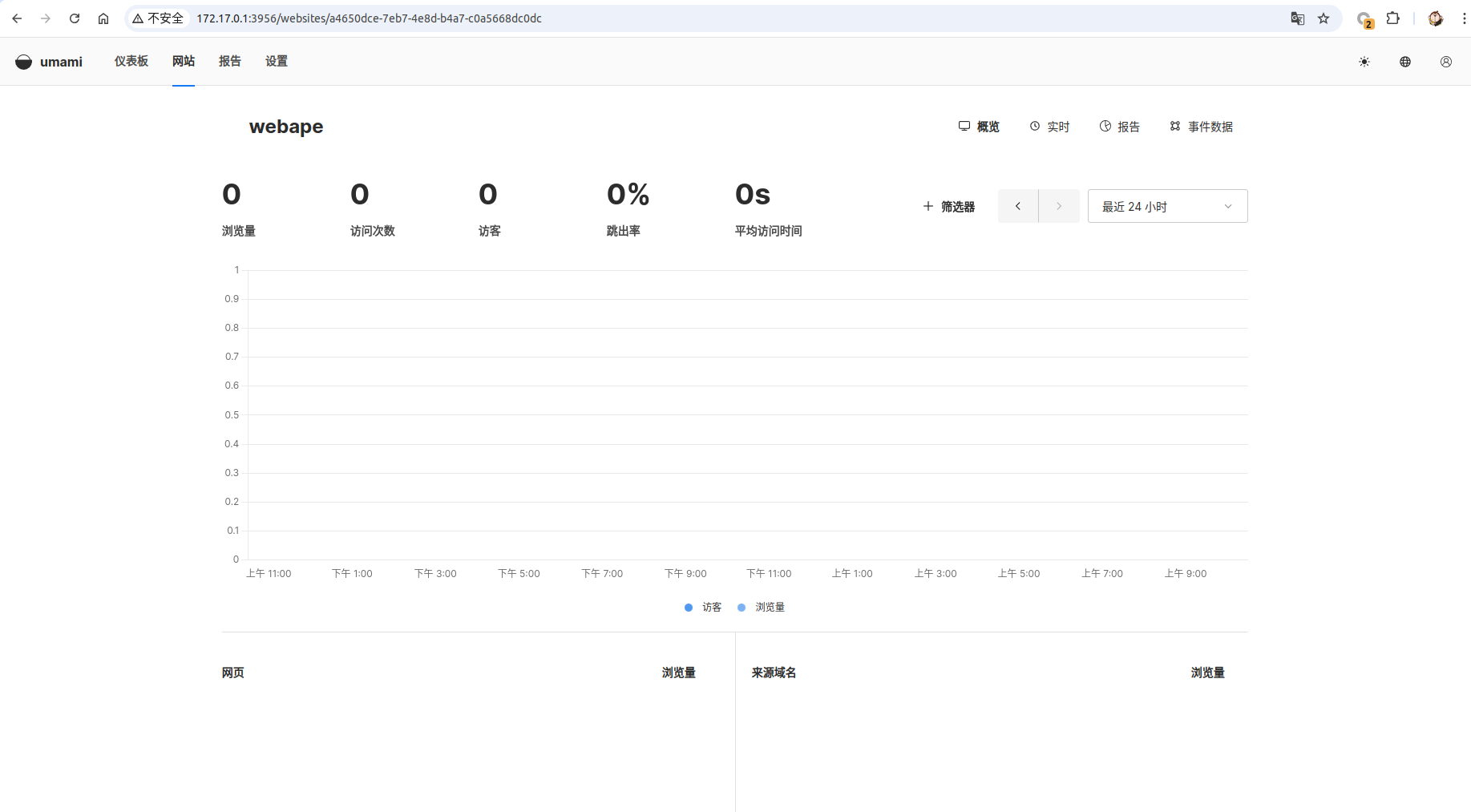Open the 仪表板 dashboard tab
This screenshot has height=812, width=1471.
pos(131,61)
